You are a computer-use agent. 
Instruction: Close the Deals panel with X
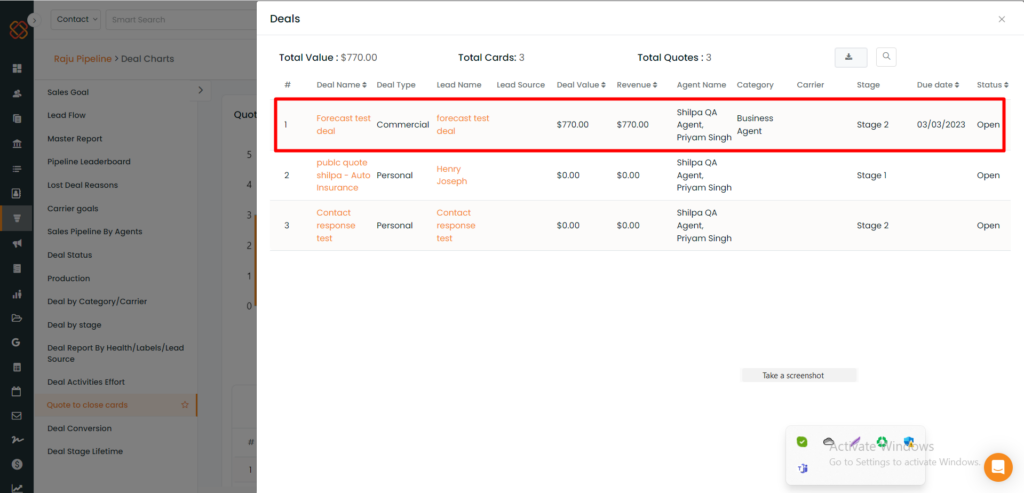[x=1001, y=20]
